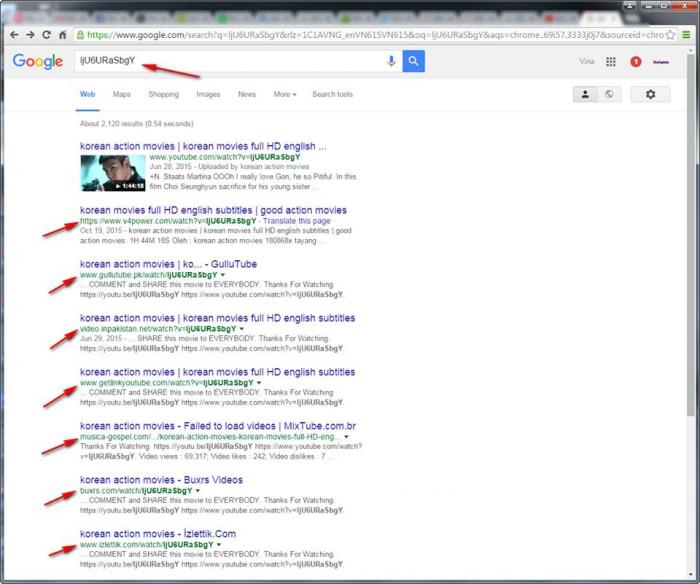The width and height of the screenshot is (700, 584).
Task: Reload the page with the refresh icon
Action: (x=46, y=35)
